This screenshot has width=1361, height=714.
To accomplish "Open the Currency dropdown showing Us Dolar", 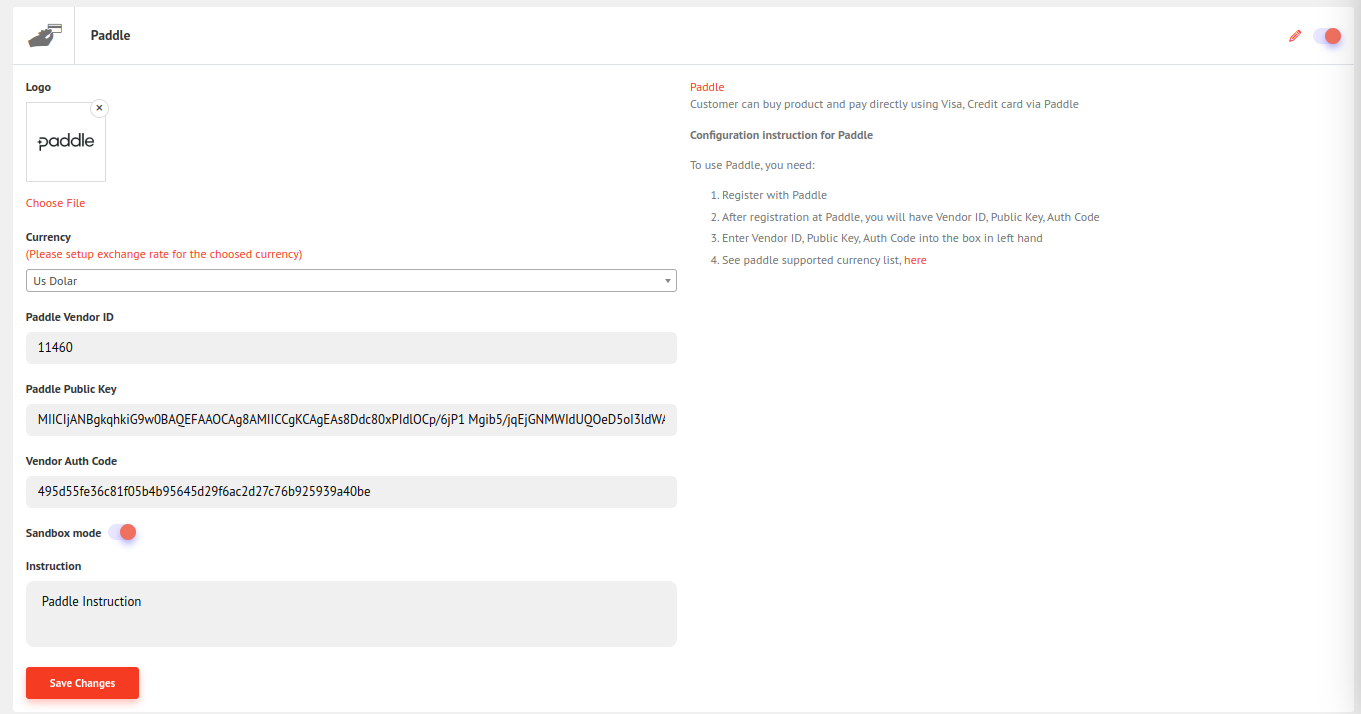I will coord(350,281).
